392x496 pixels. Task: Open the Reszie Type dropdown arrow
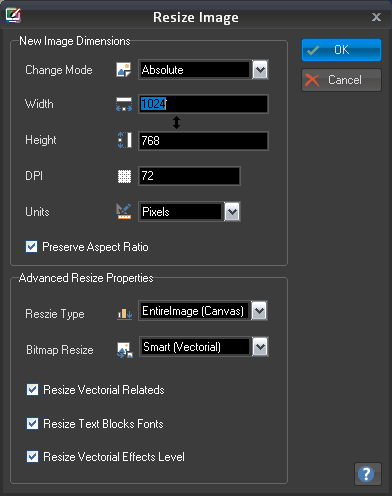pos(259,311)
